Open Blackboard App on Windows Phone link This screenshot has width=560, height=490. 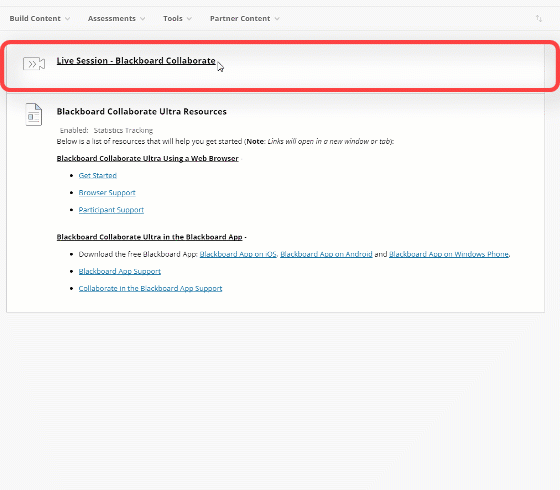coord(449,254)
